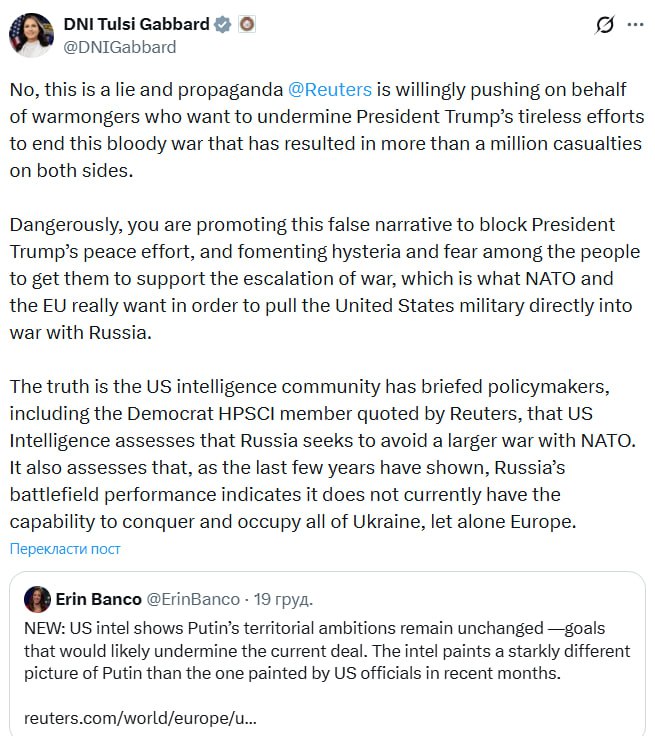Click Erin Banco name in quoted post

click(99, 599)
